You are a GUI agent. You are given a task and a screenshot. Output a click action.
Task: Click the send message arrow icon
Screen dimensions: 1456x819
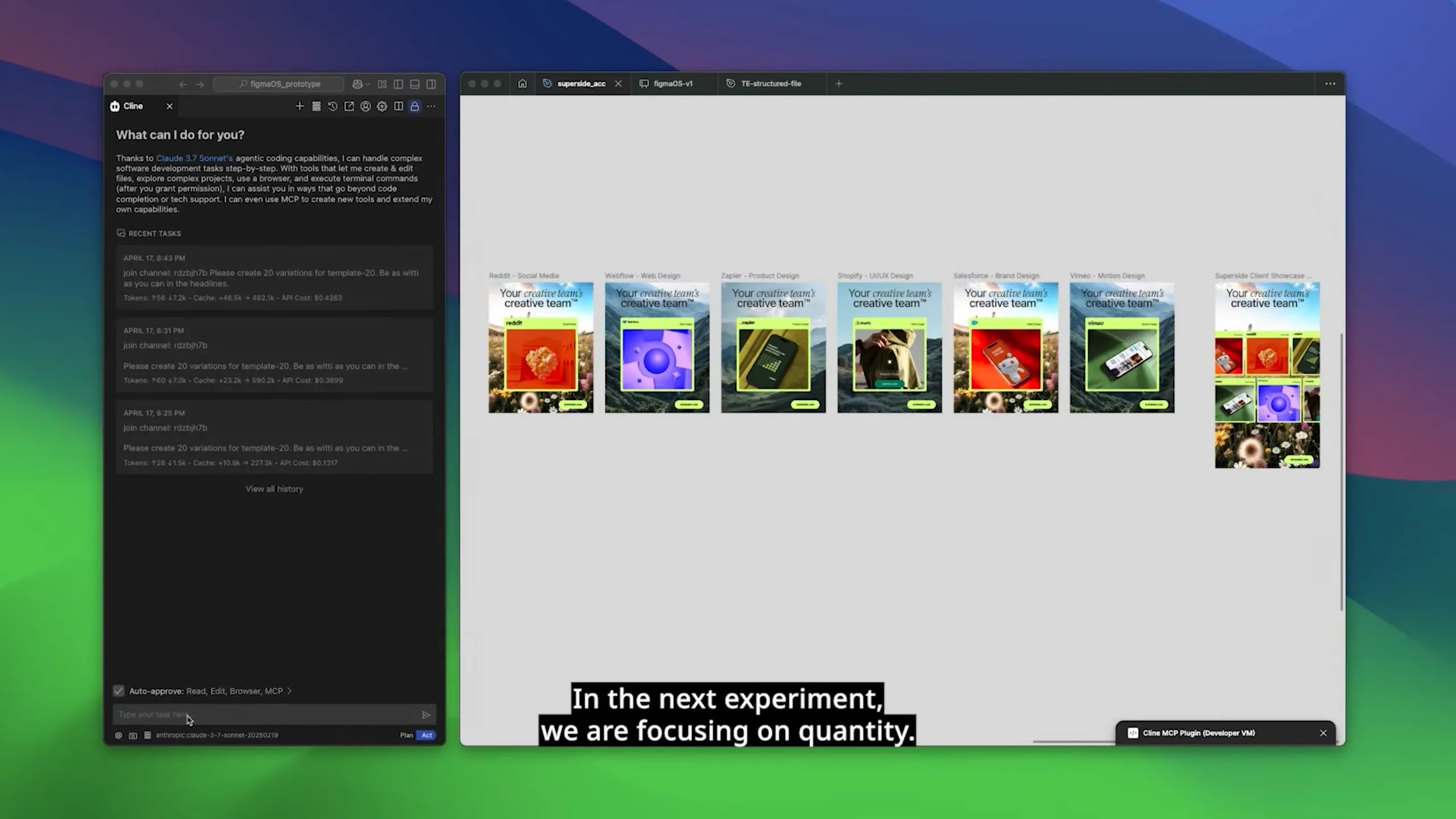point(426,715)
